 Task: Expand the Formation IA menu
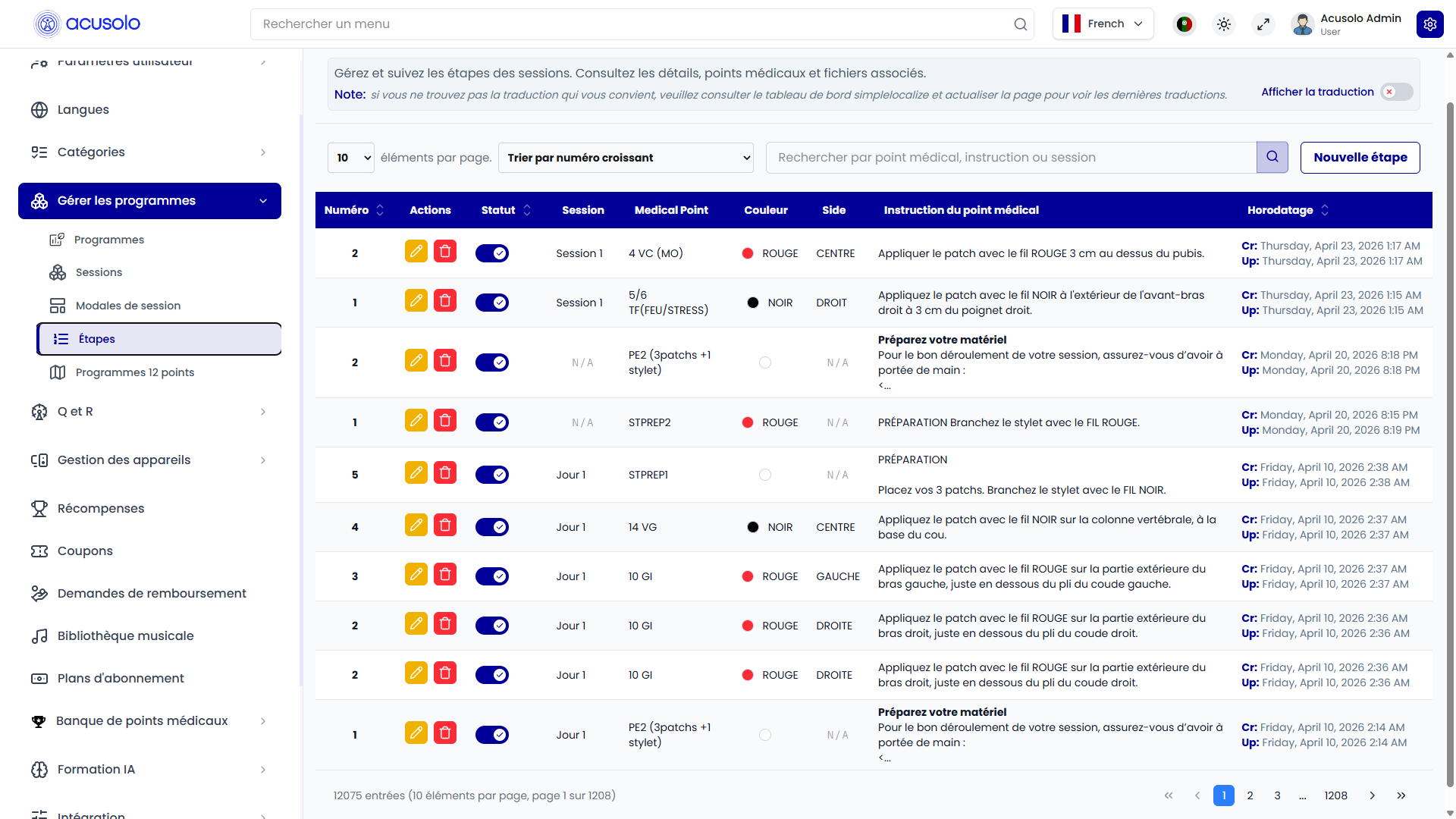149,770
